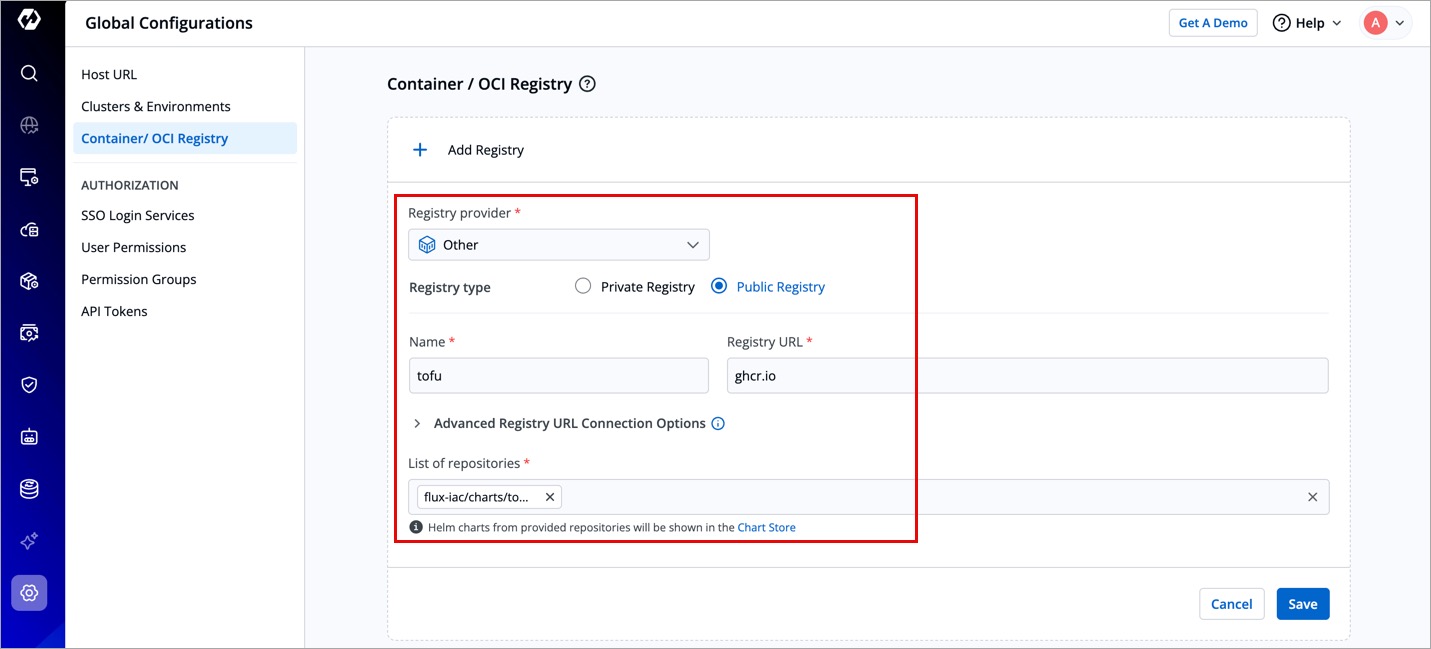Go to Clusters & Environments

(156, 107)
